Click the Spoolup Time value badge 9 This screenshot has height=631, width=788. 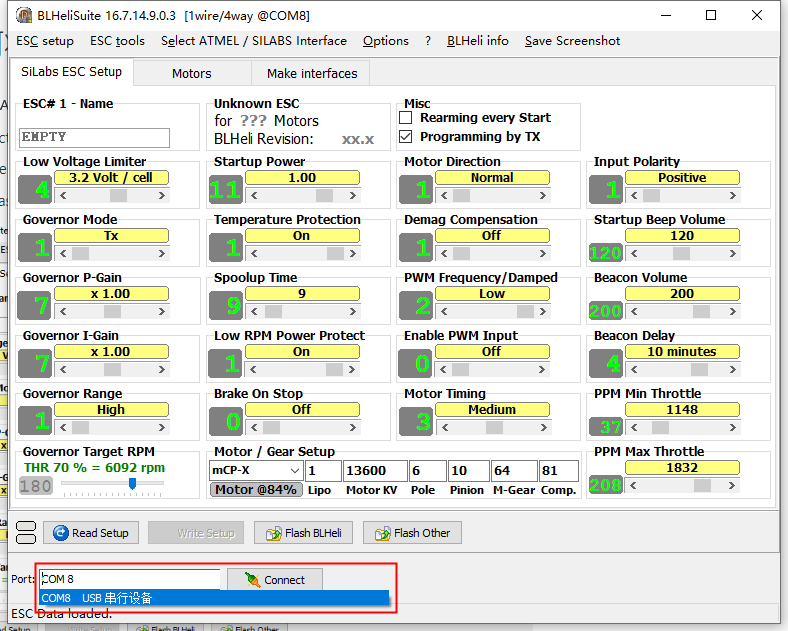[x=226, y=305]
